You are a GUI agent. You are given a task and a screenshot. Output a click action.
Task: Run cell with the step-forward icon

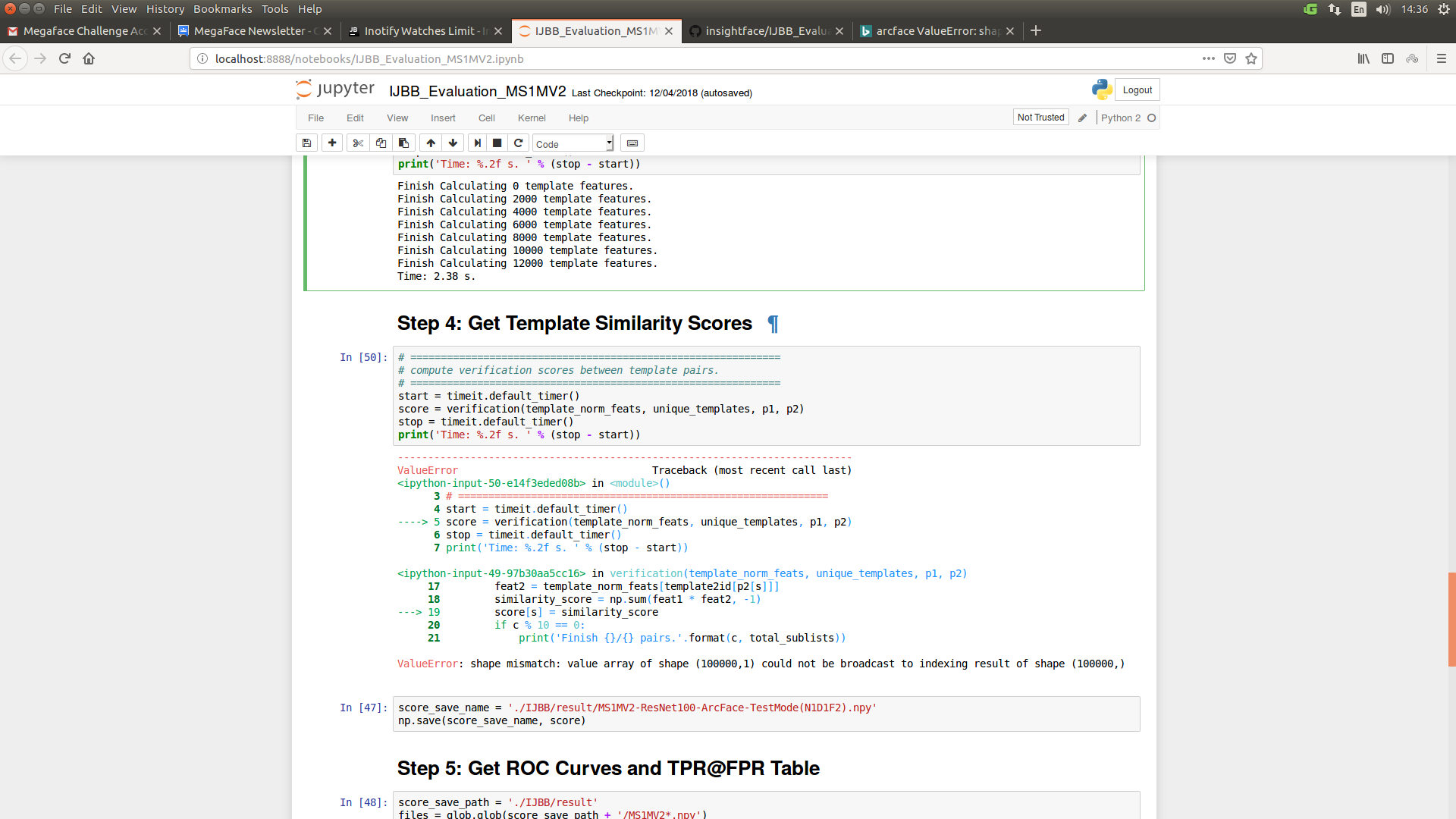(x=477, y=143)
